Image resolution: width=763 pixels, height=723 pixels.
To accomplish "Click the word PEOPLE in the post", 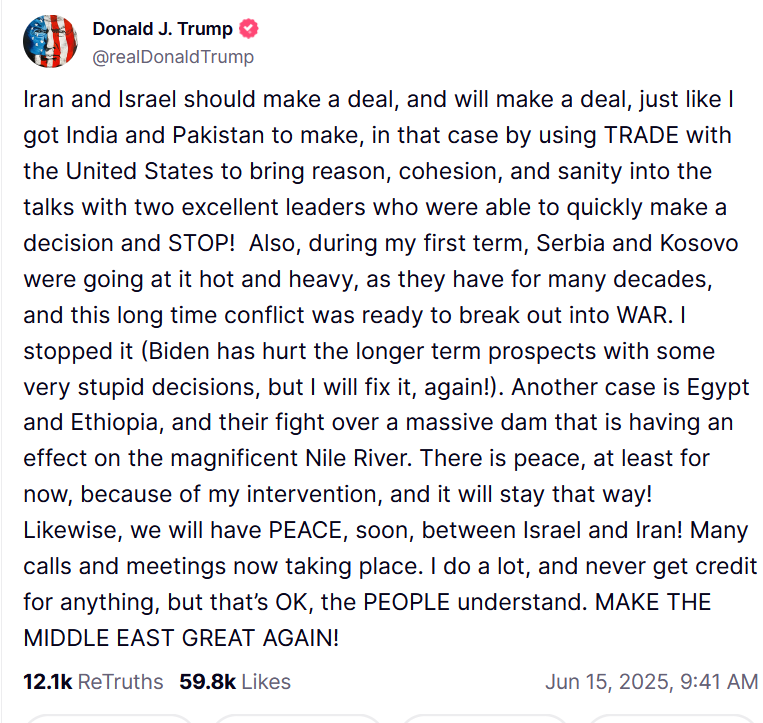I will [x=406, y=602].
